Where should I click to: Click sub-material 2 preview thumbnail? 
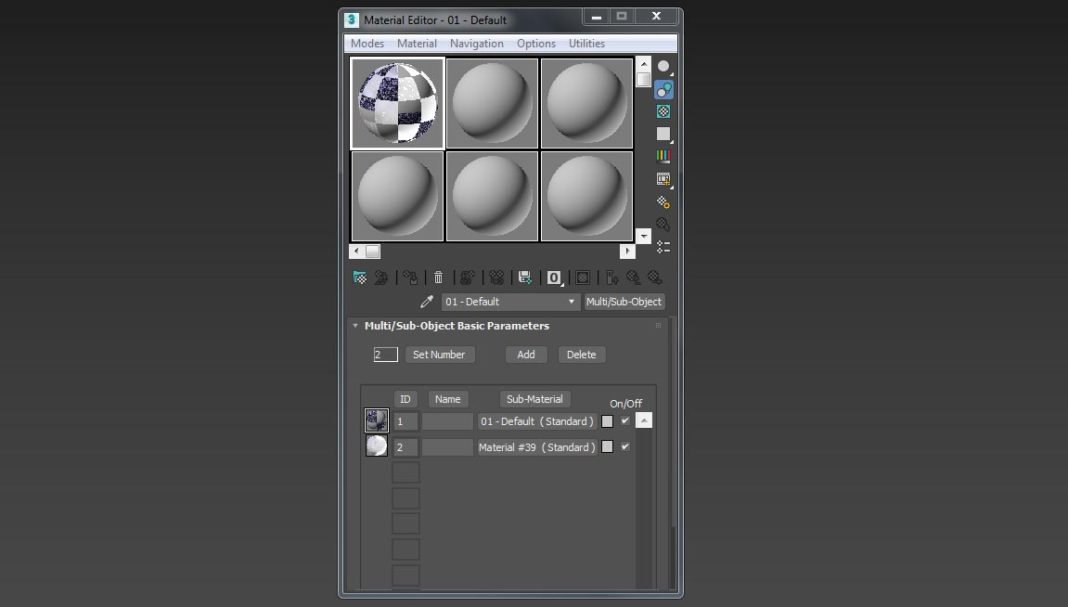377,446
